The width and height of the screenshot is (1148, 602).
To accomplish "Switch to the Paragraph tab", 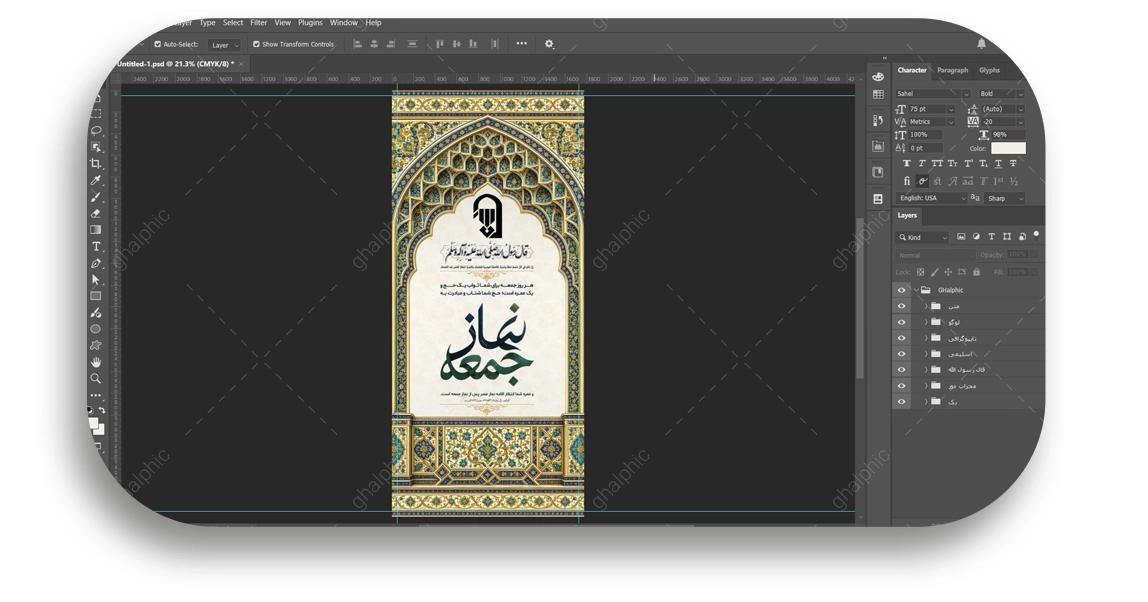I will (x=952, y=70).
